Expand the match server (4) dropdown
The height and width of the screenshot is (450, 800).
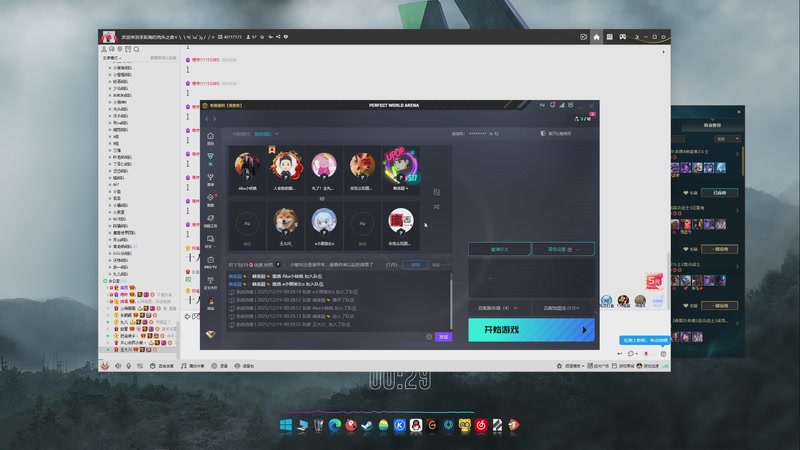[x=497, y=308]
